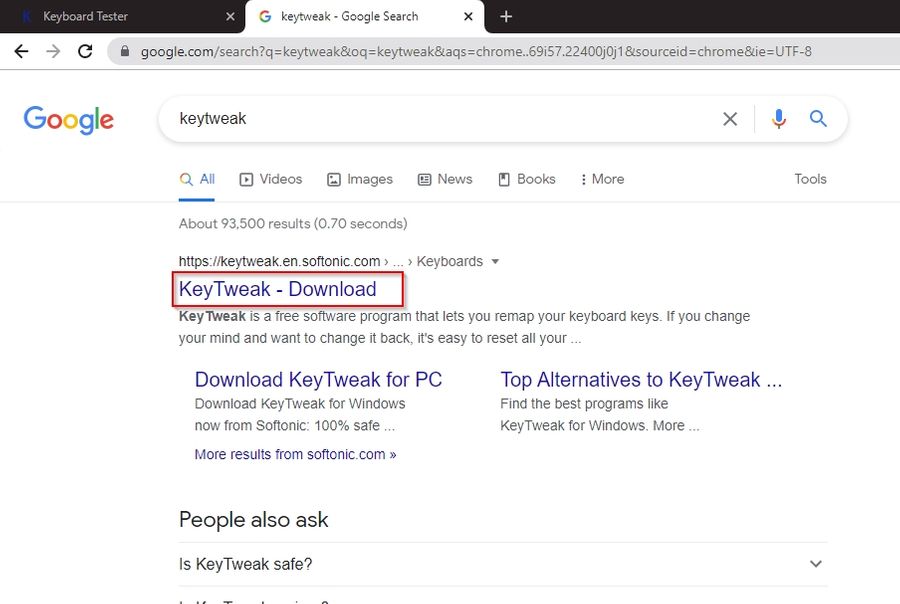
Task: Select the keytweak Google Search tab
Action: 364,17
